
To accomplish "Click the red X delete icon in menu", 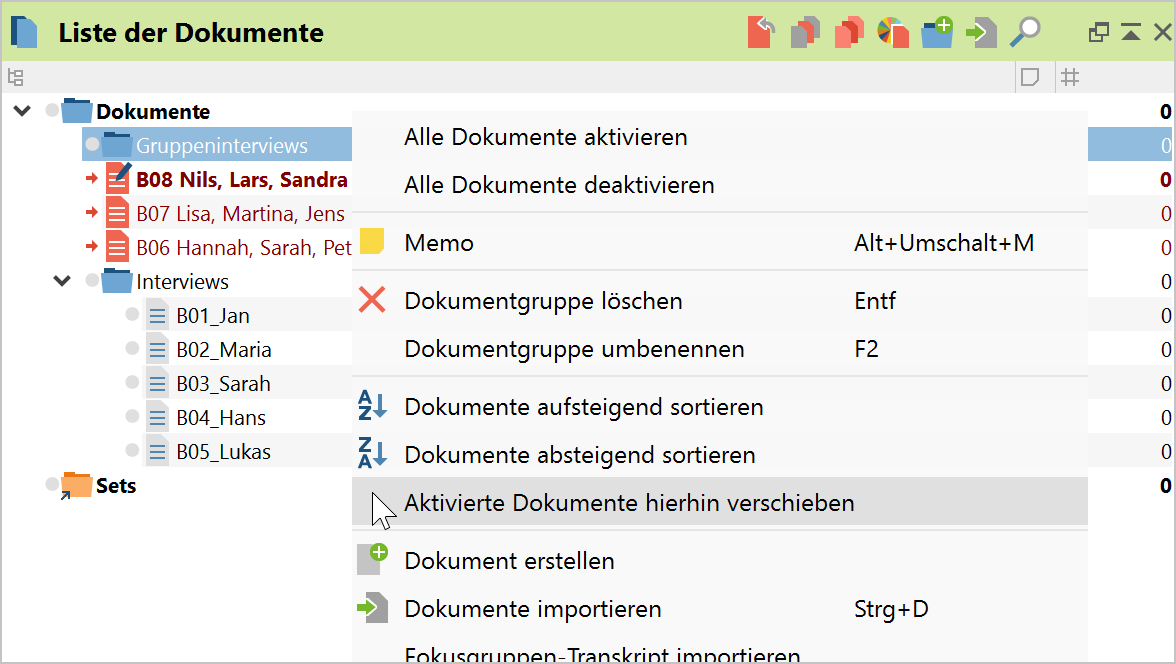I will [372, 300].
